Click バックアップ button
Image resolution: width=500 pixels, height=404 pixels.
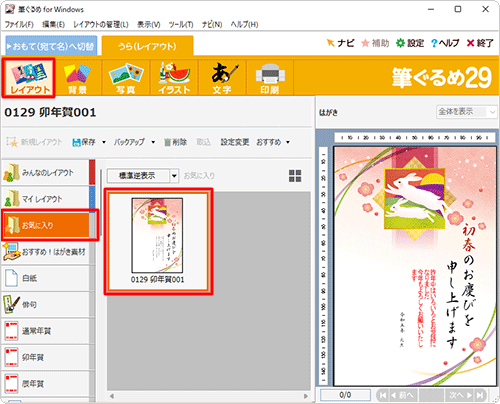[129, 142]
